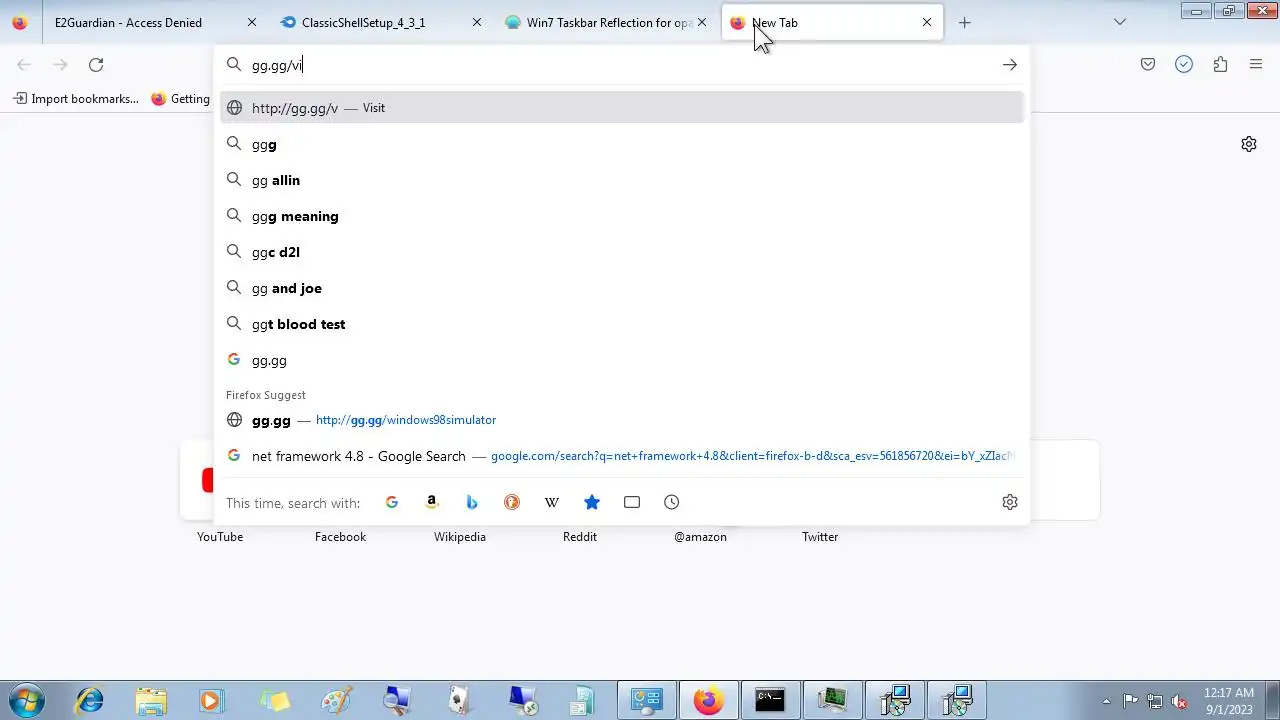Open a new tab with plus button
The image size is (1280, 720).
(x=964, y=22)
